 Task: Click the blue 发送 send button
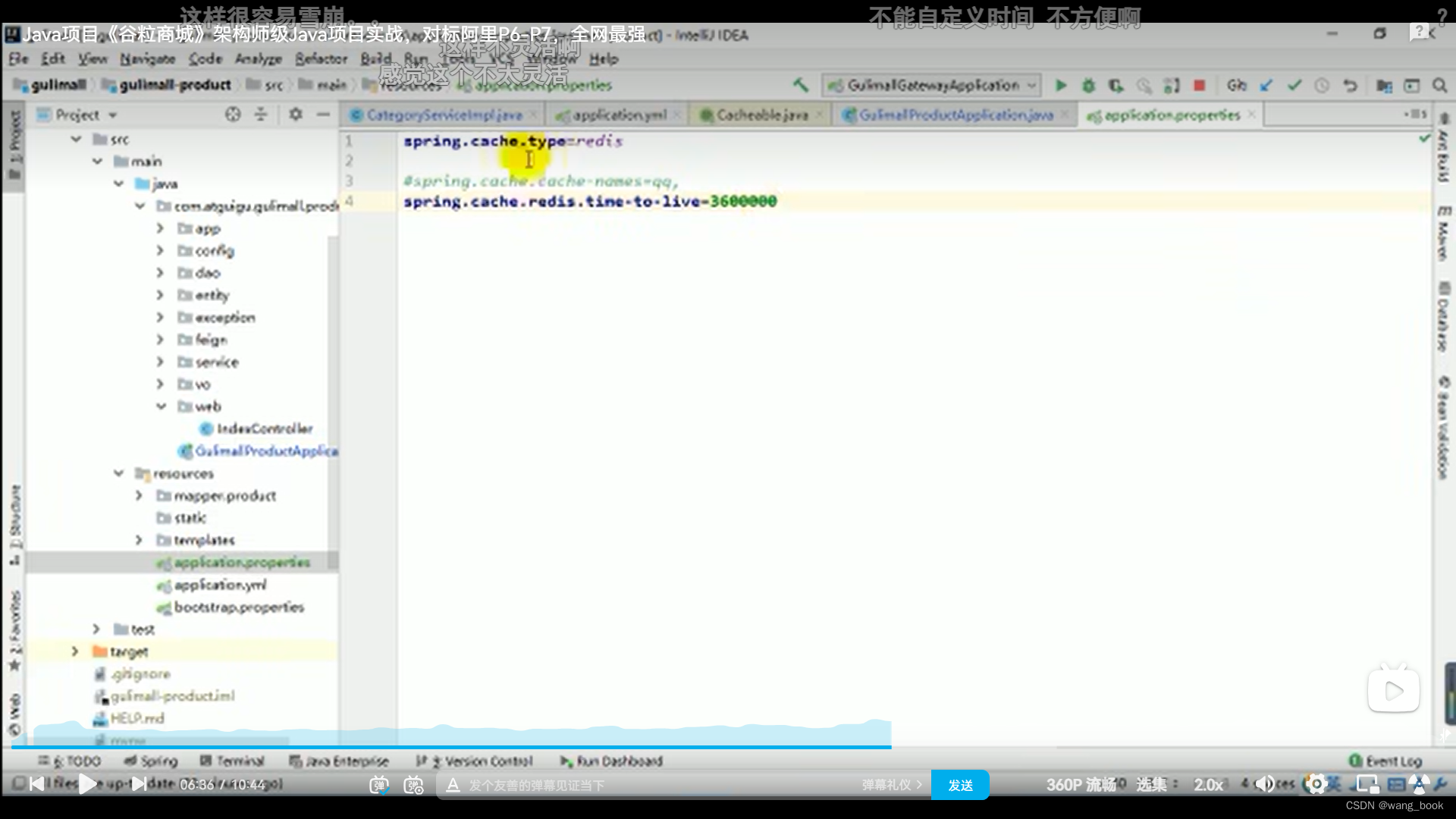coord(960,785)
